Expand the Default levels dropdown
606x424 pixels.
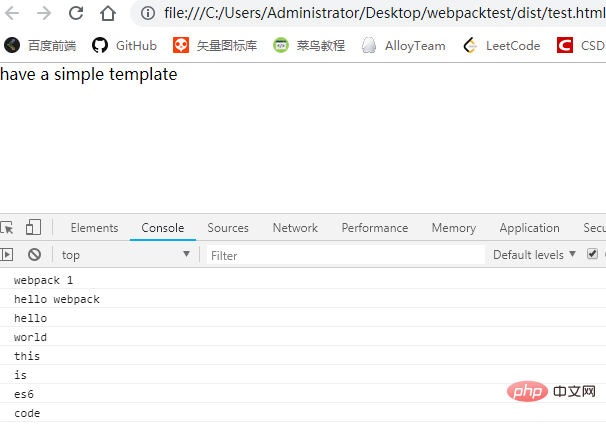click(x=534, y=255)
